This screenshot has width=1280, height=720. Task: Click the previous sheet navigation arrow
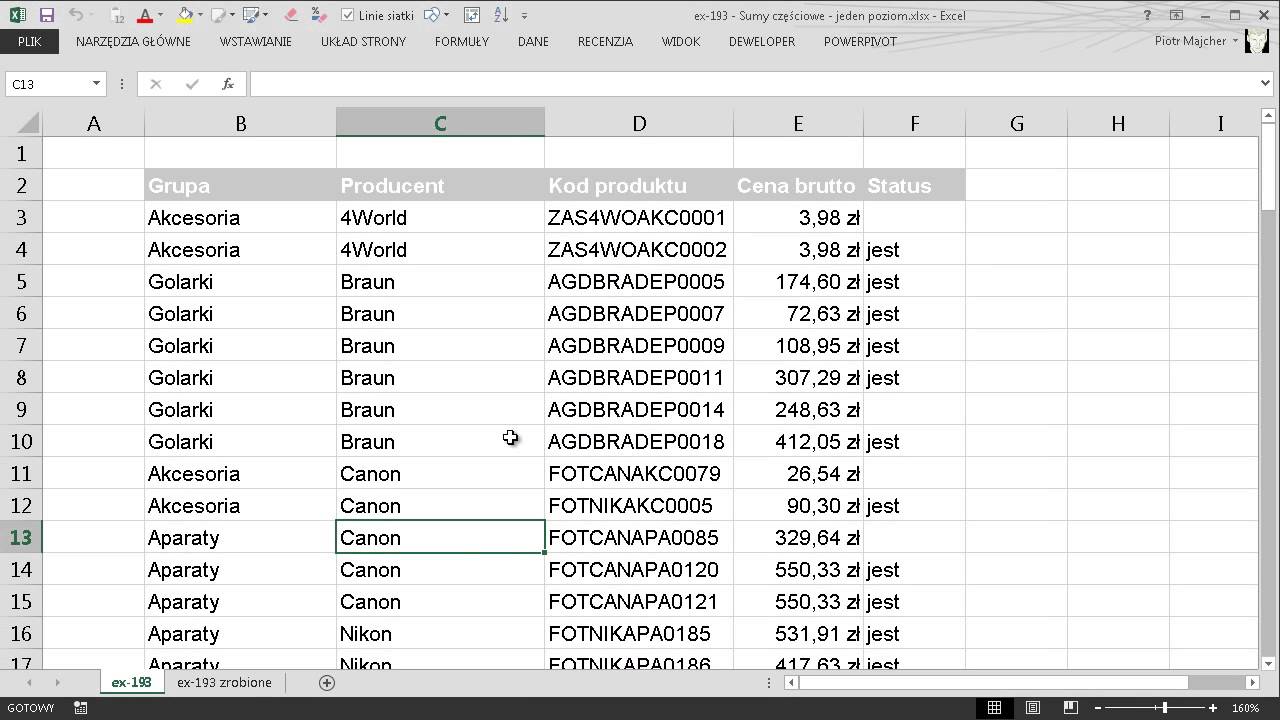tap(29, 682)
